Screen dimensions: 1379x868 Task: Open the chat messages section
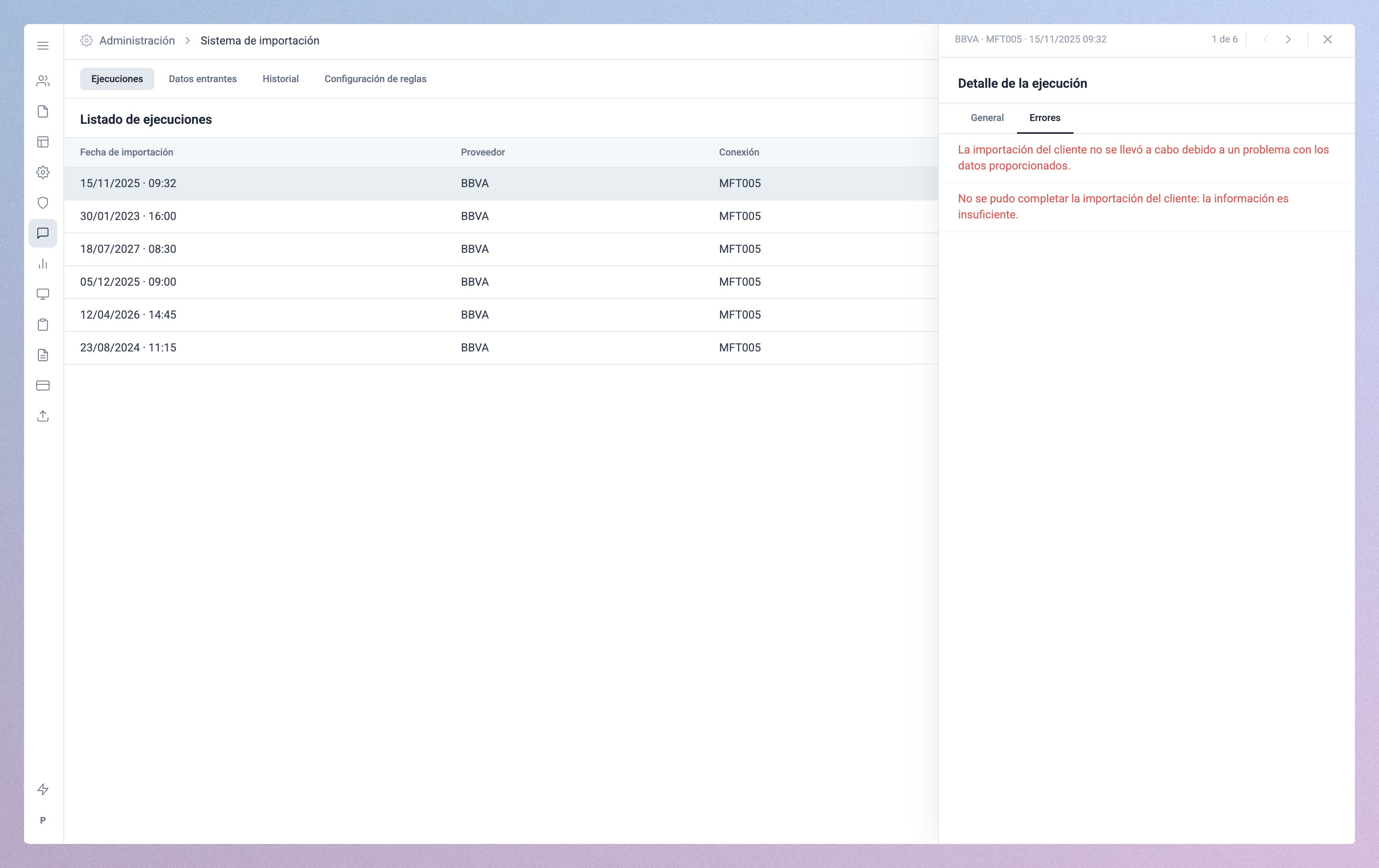point(43,233)
